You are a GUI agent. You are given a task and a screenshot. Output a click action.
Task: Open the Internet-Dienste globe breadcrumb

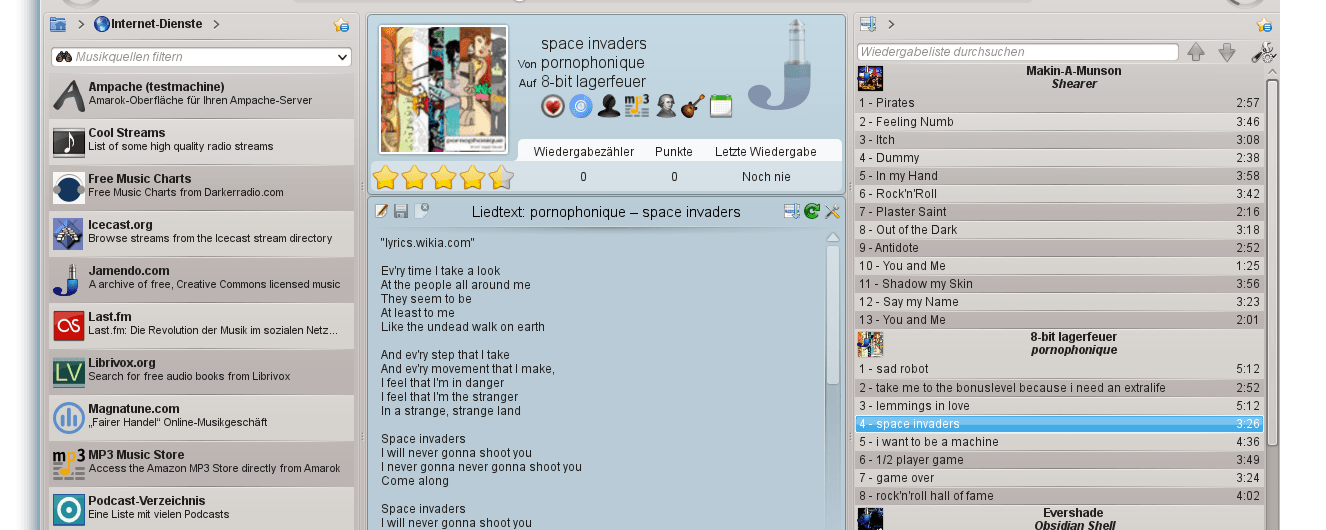click(x=147, y=24)
